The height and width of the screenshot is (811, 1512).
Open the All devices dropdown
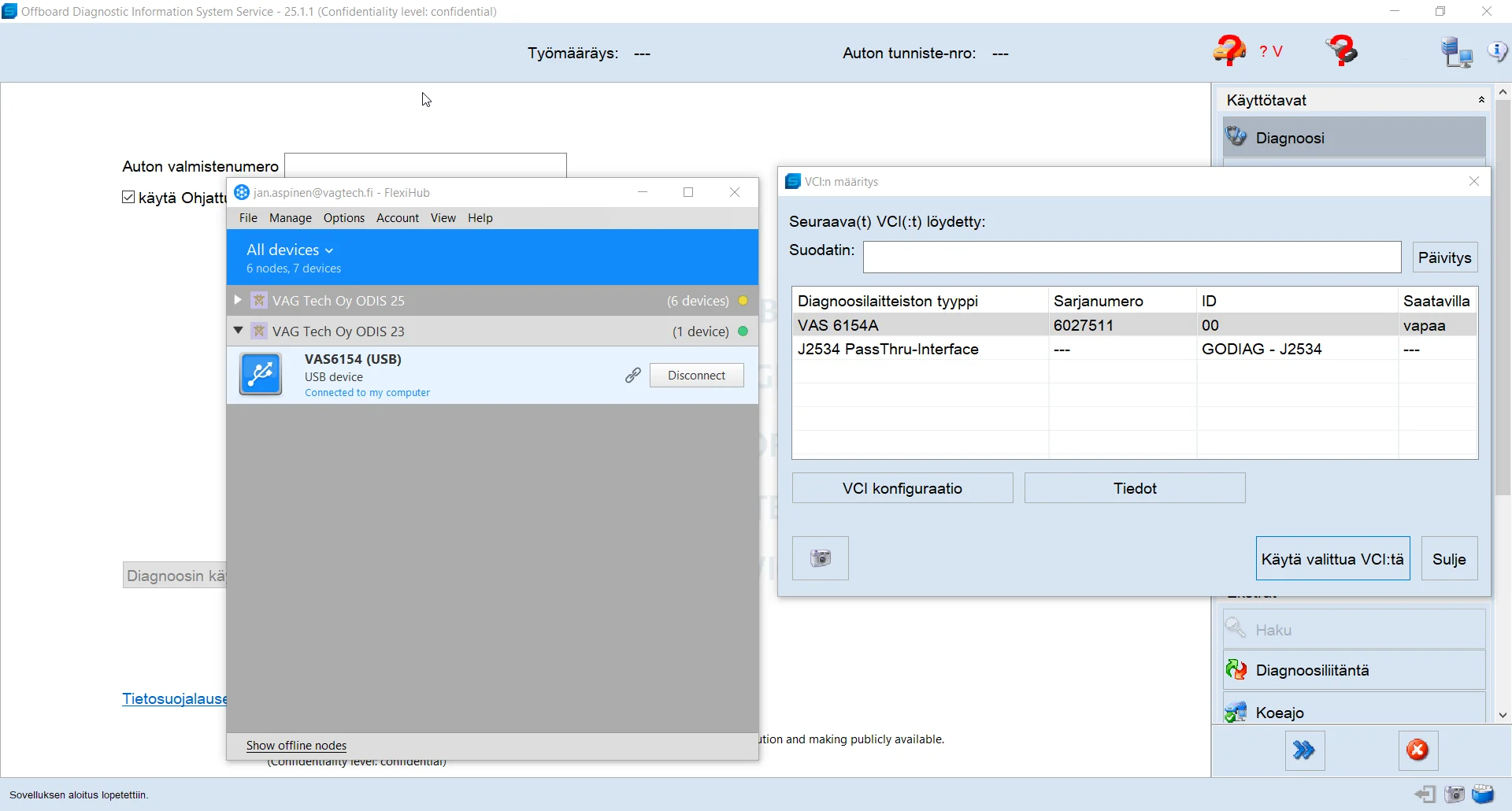tap(290, 250)
